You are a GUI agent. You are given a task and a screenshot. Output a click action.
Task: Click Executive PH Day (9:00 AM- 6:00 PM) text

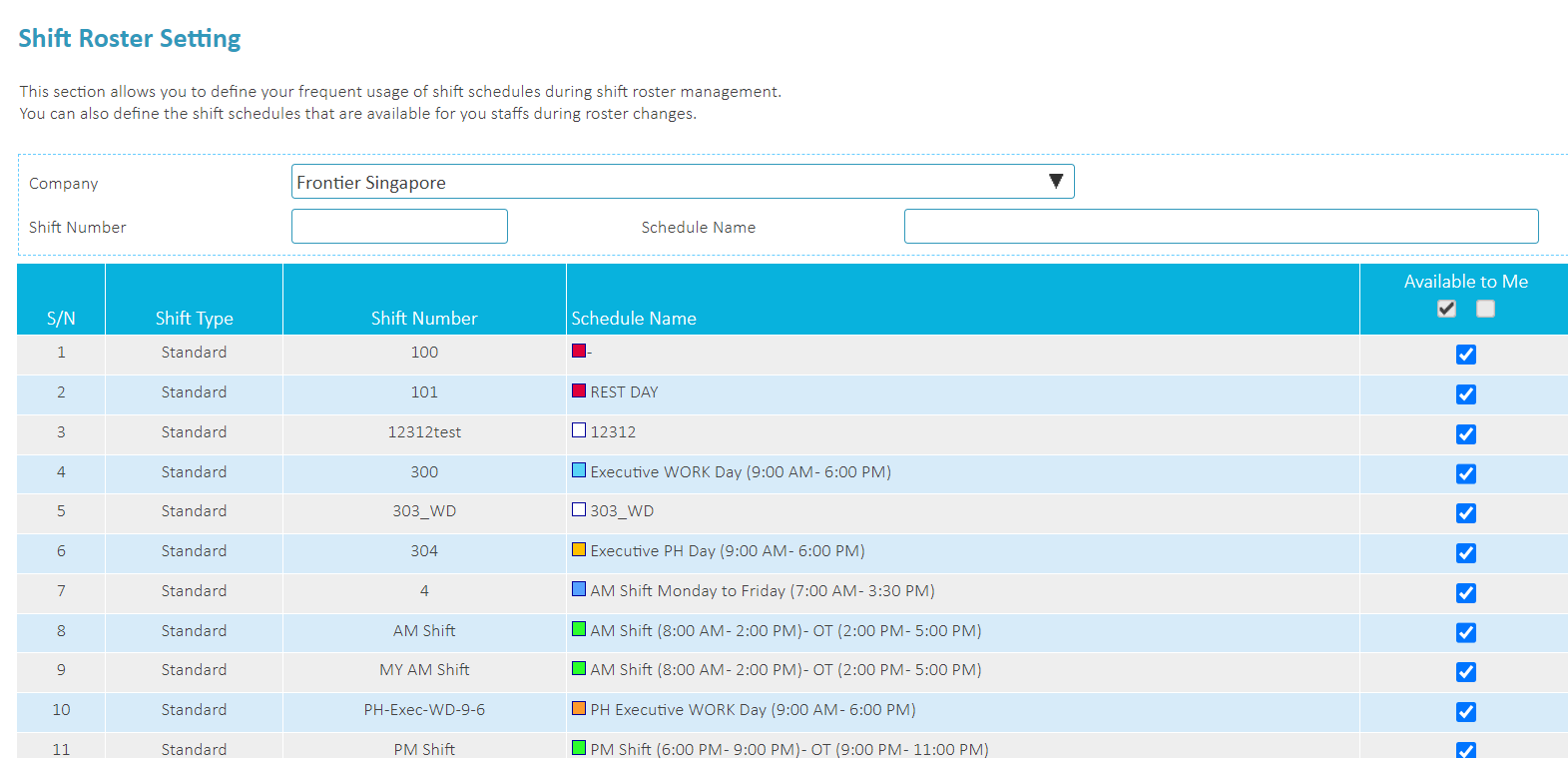pyautogui.click(x=728, y=551)
